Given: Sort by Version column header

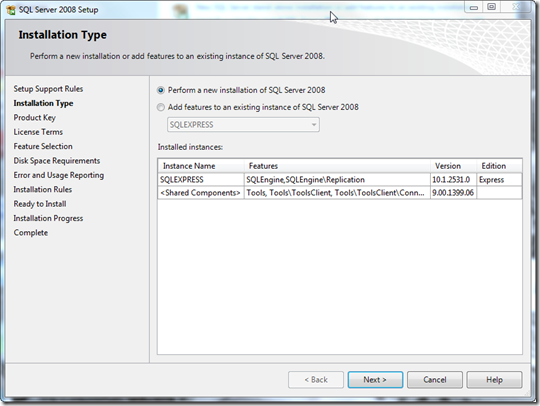Looking at the screenshot, I should click(454, 166).
